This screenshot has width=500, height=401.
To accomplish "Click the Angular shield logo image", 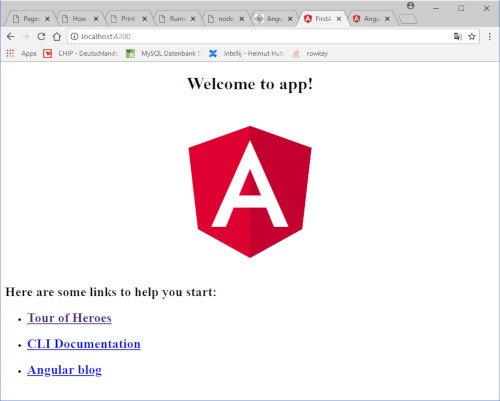I will pyautogui.click(x=250, y=192).
